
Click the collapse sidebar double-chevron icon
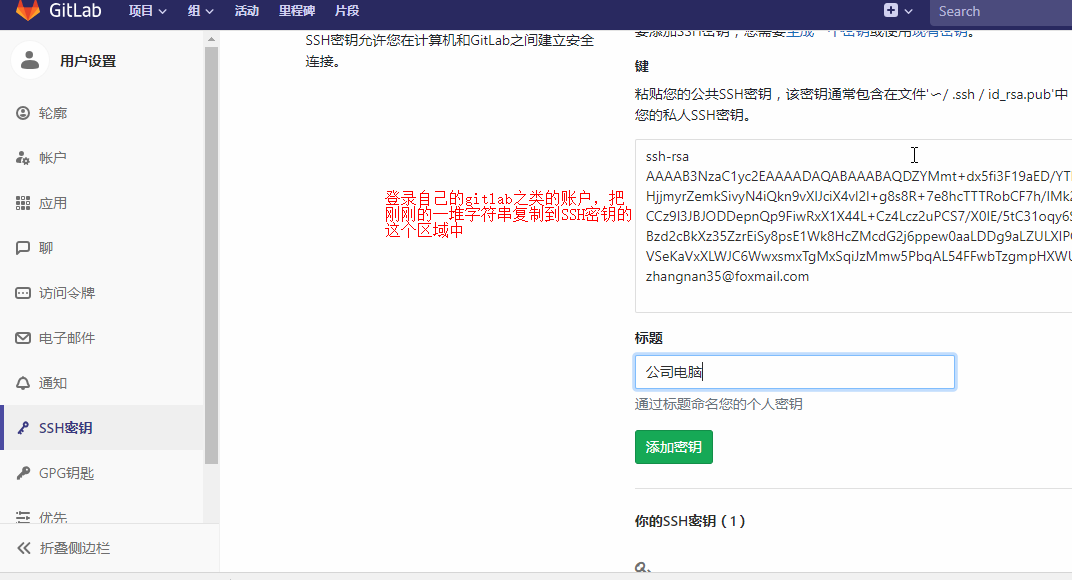click(24, 548)
